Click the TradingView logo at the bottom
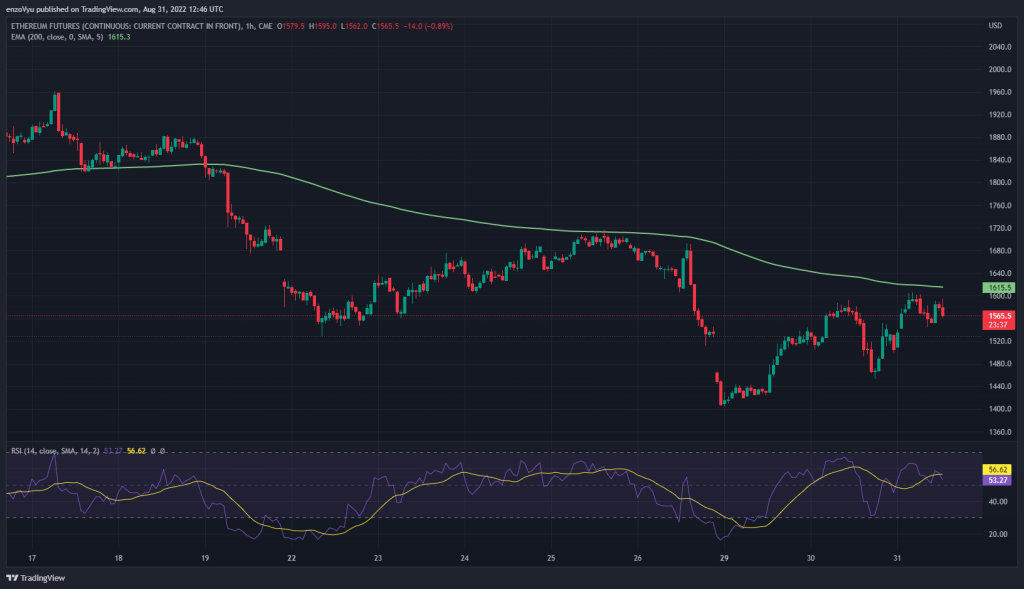 click(x=35, y=578)
